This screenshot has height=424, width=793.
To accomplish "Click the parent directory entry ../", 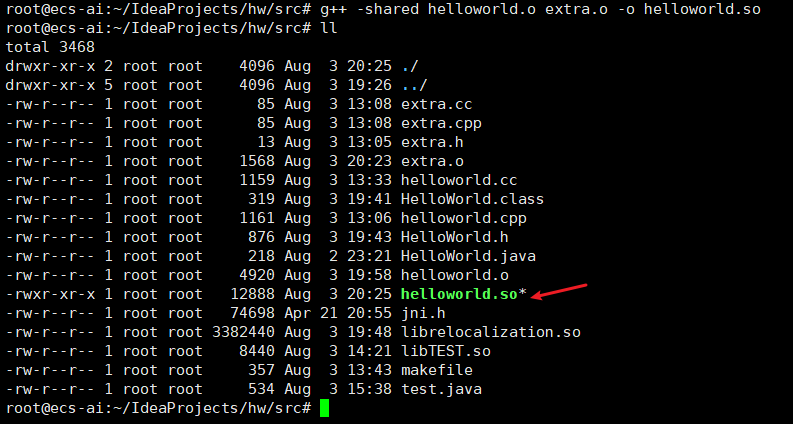I will pyautogui.click(x=414, y=85).
